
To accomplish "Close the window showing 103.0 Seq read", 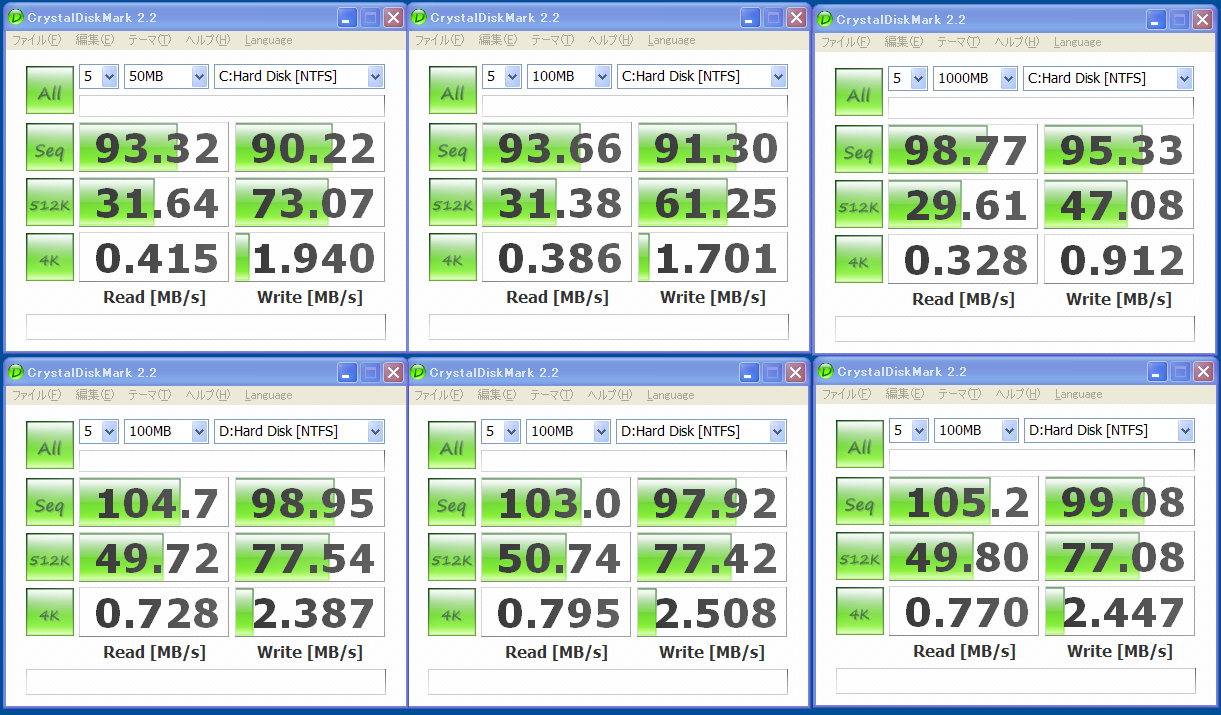I will (x=795, y=372).
